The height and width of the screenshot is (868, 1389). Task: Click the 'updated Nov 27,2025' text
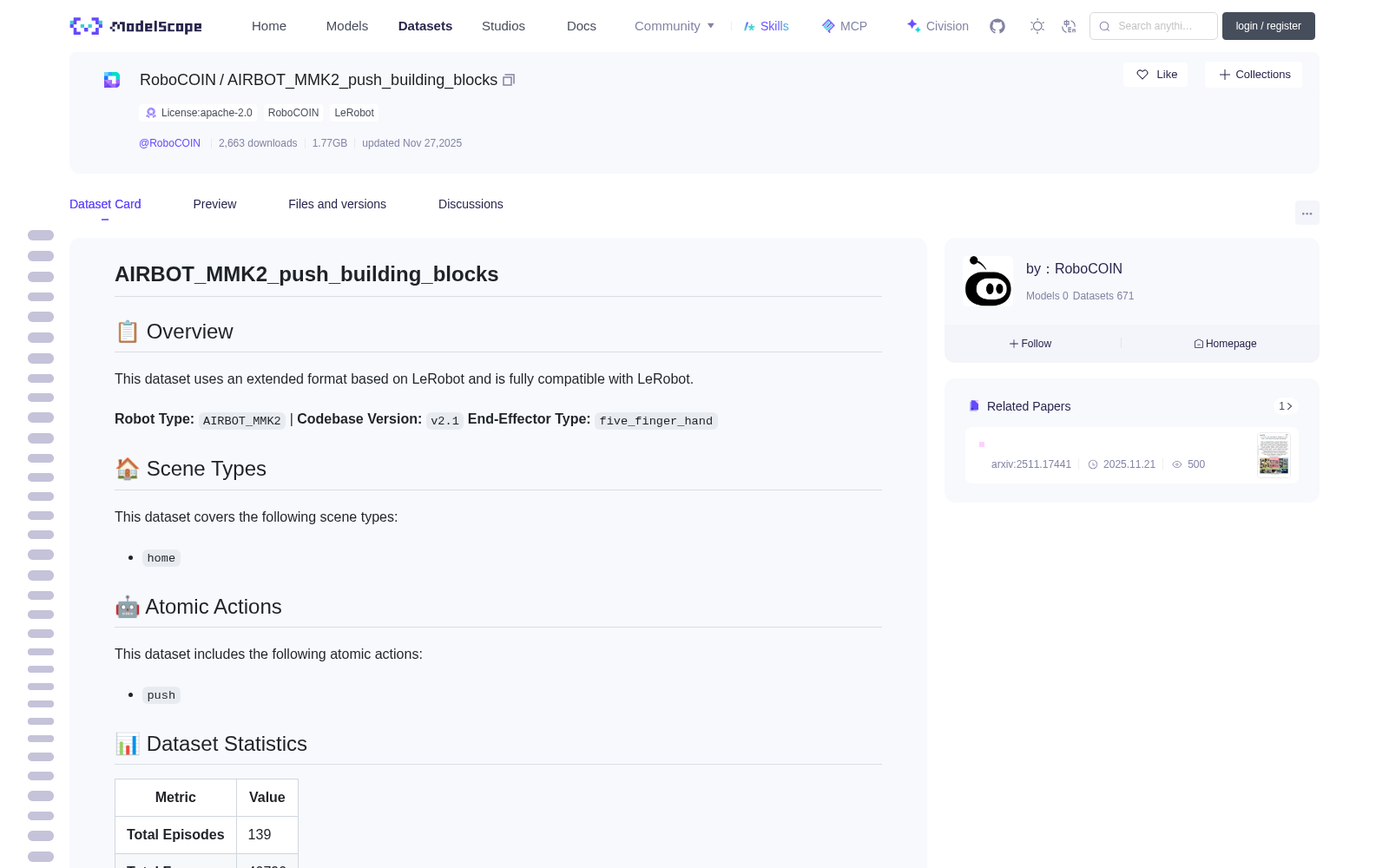tap(411, 143)
